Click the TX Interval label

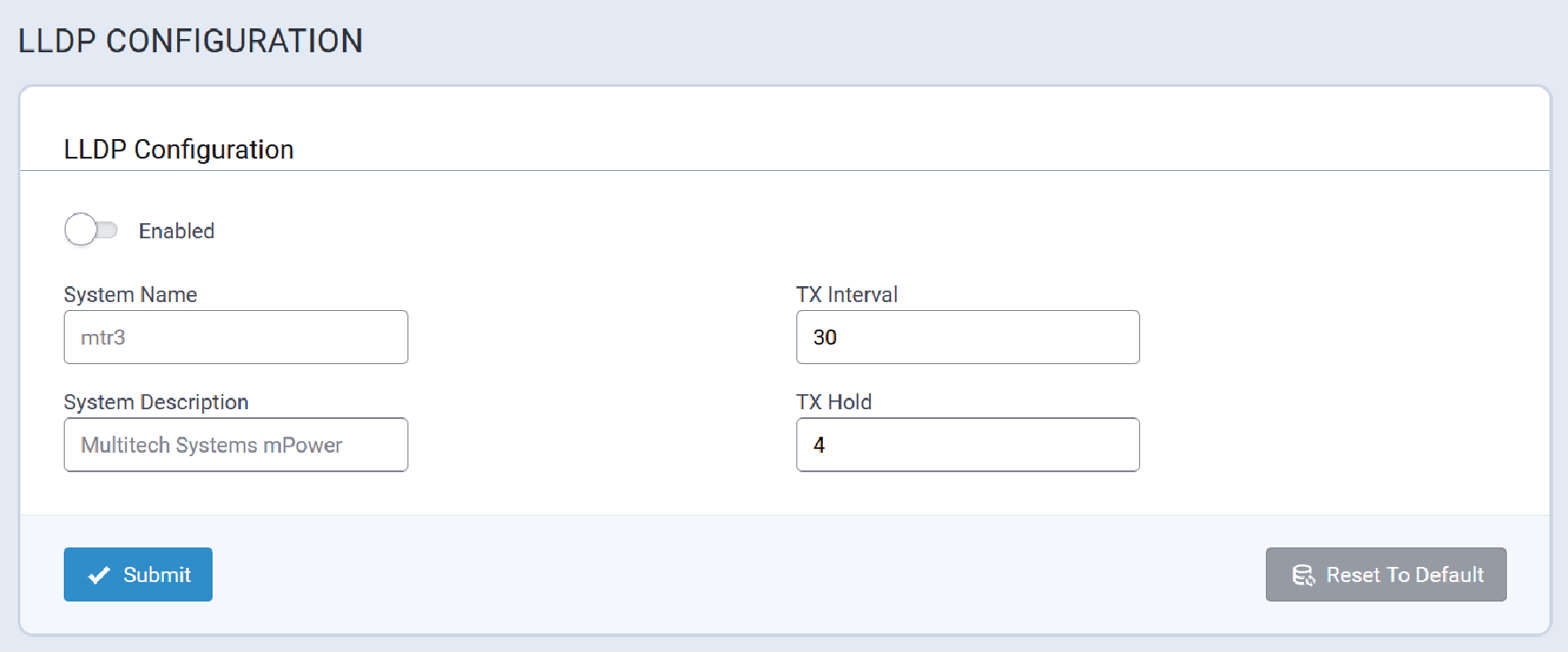[846, 295]
